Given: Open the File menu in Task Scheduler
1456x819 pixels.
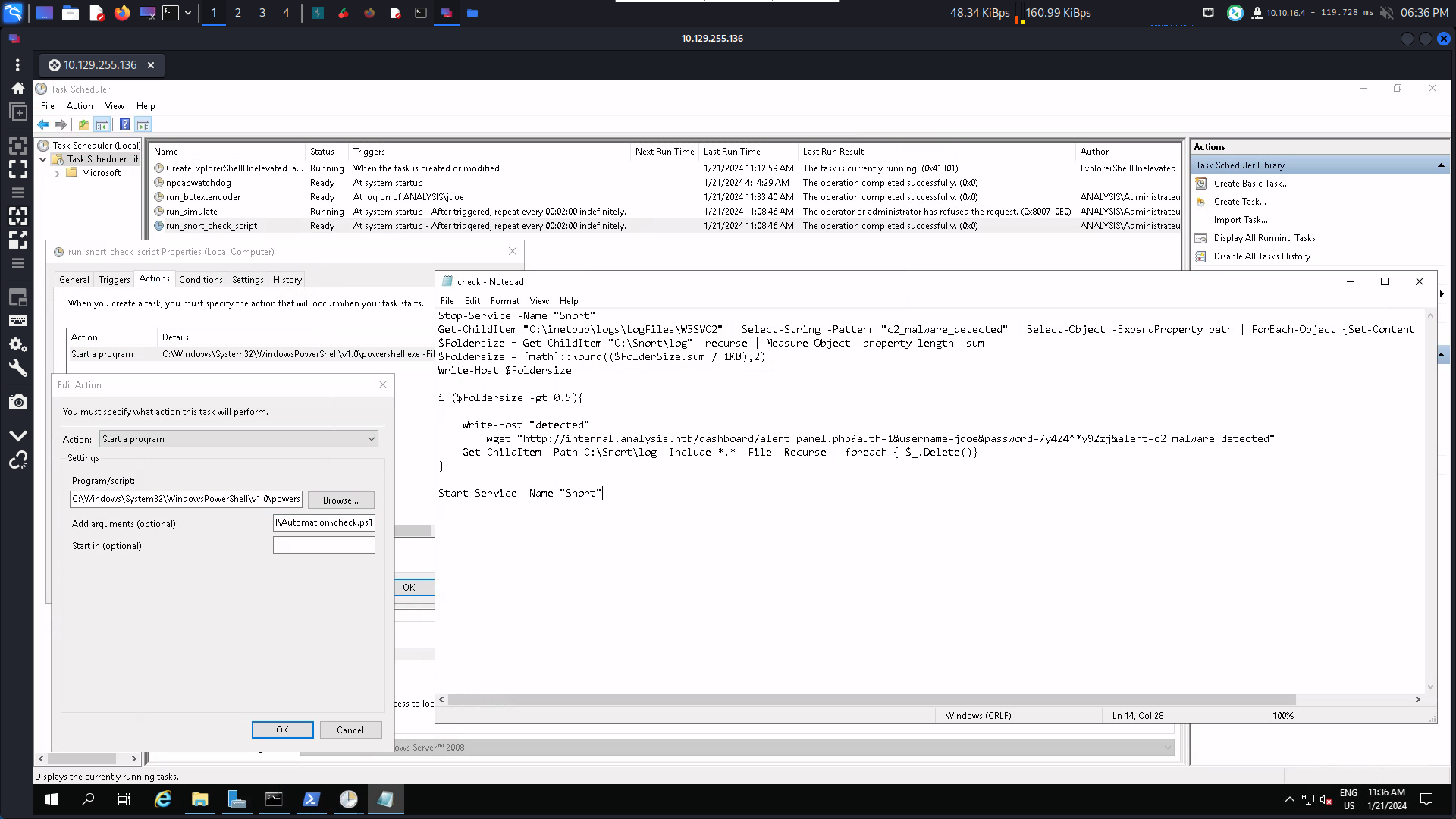Looking at the screenshot, I should (x=48, y=106).
